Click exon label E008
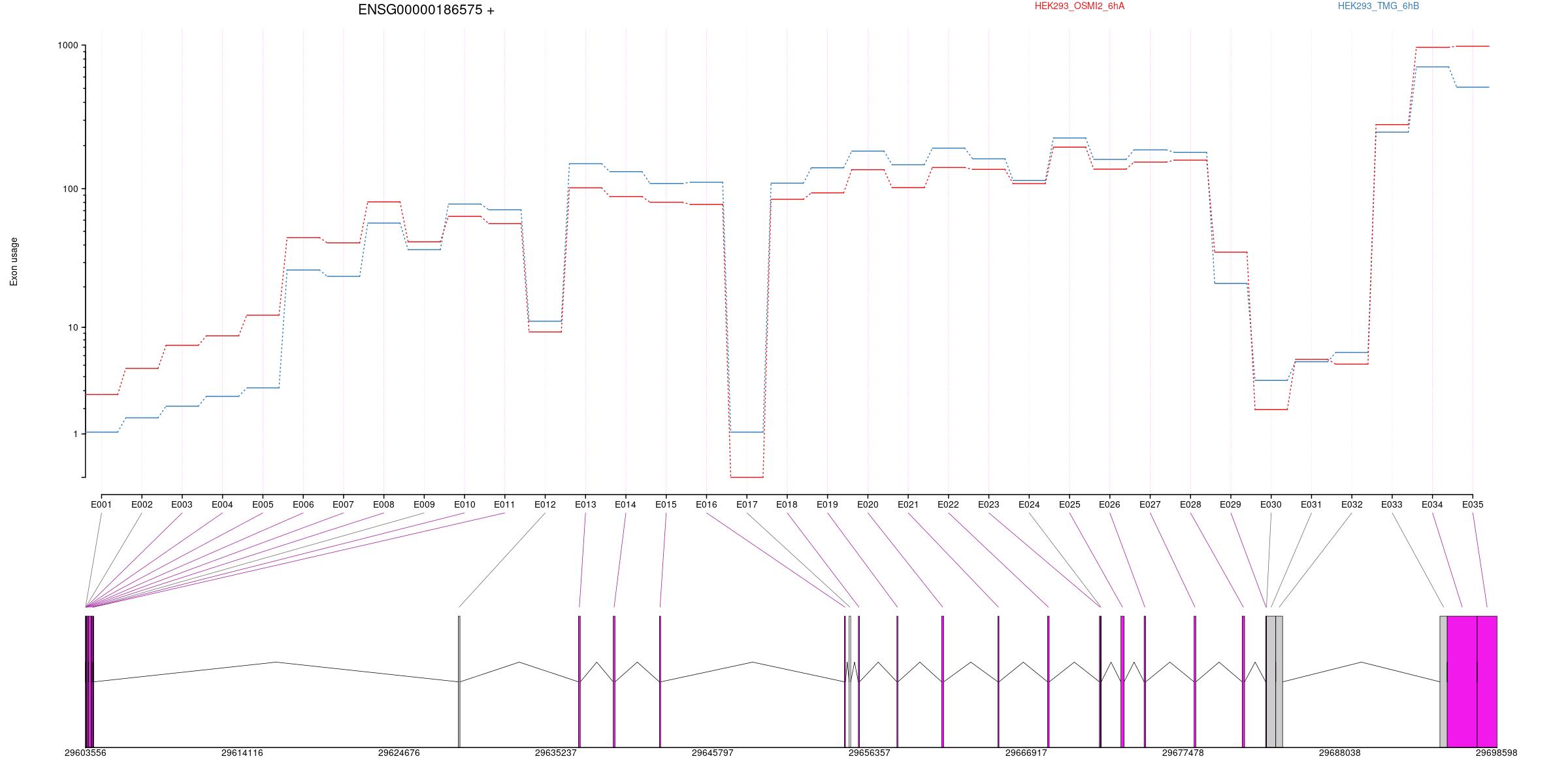Screen dimensions: 1568x784 pyautogui.click(x=384, y=504)
